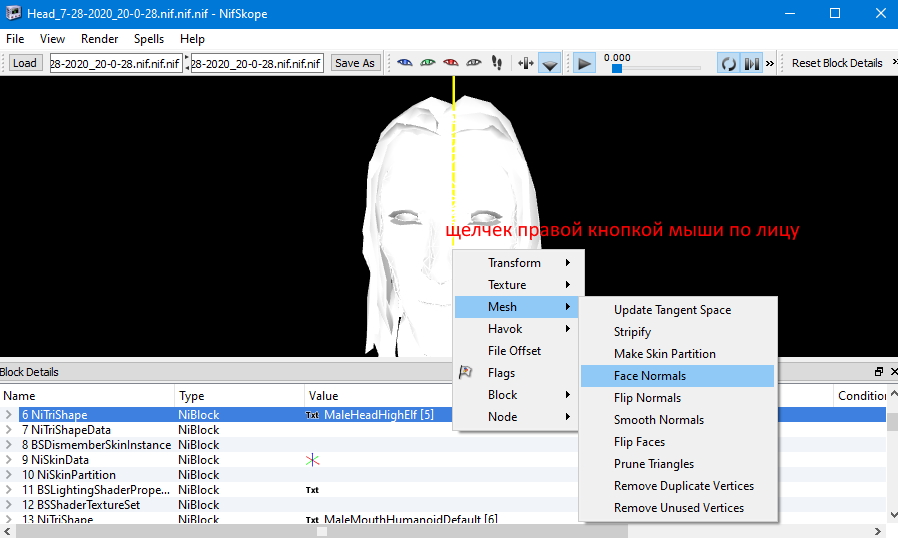898x538 pixels.
Task: Click the gray eye walk view icon
Action: (x=474, y=63)
